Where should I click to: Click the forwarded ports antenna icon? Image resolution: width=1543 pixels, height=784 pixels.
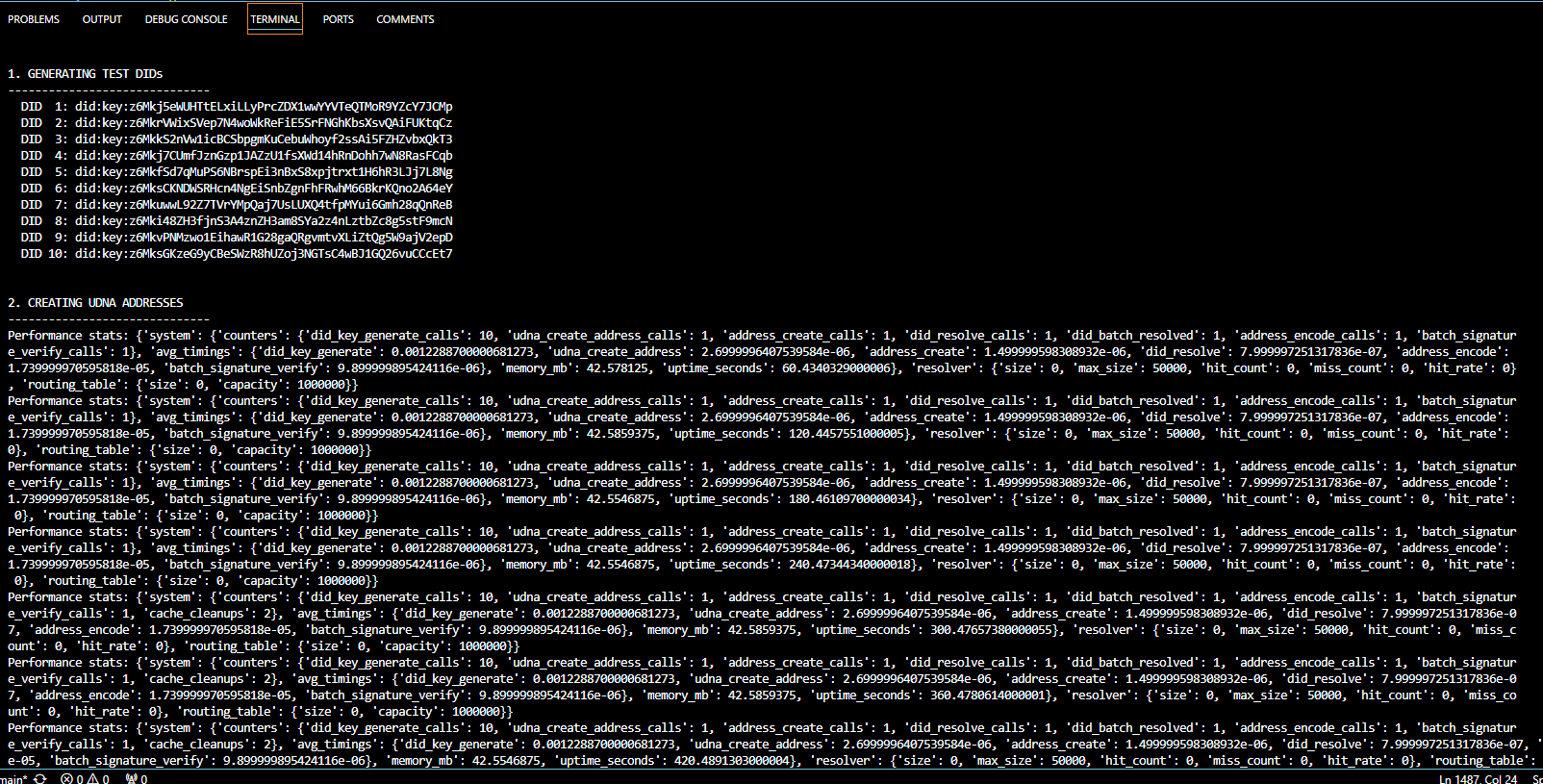click(132, 779)
